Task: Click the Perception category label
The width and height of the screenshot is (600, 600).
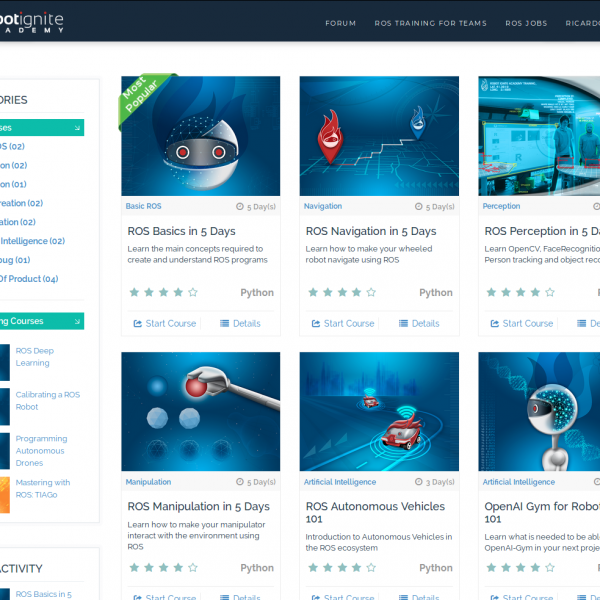Action: tap(501, 206)
